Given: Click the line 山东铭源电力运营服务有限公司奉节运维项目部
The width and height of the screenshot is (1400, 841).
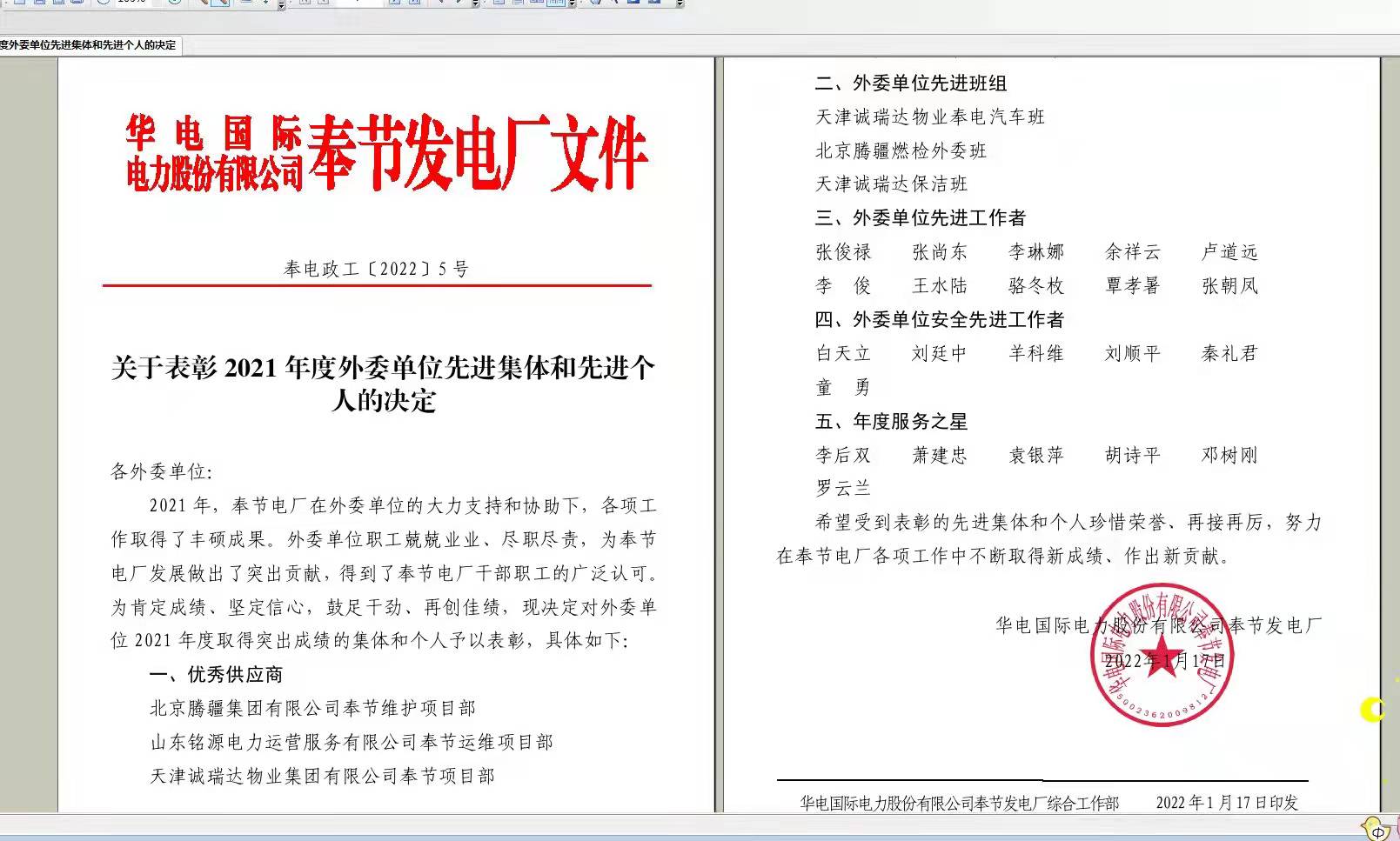Looking at the screenshot, I should pos(352,742).
